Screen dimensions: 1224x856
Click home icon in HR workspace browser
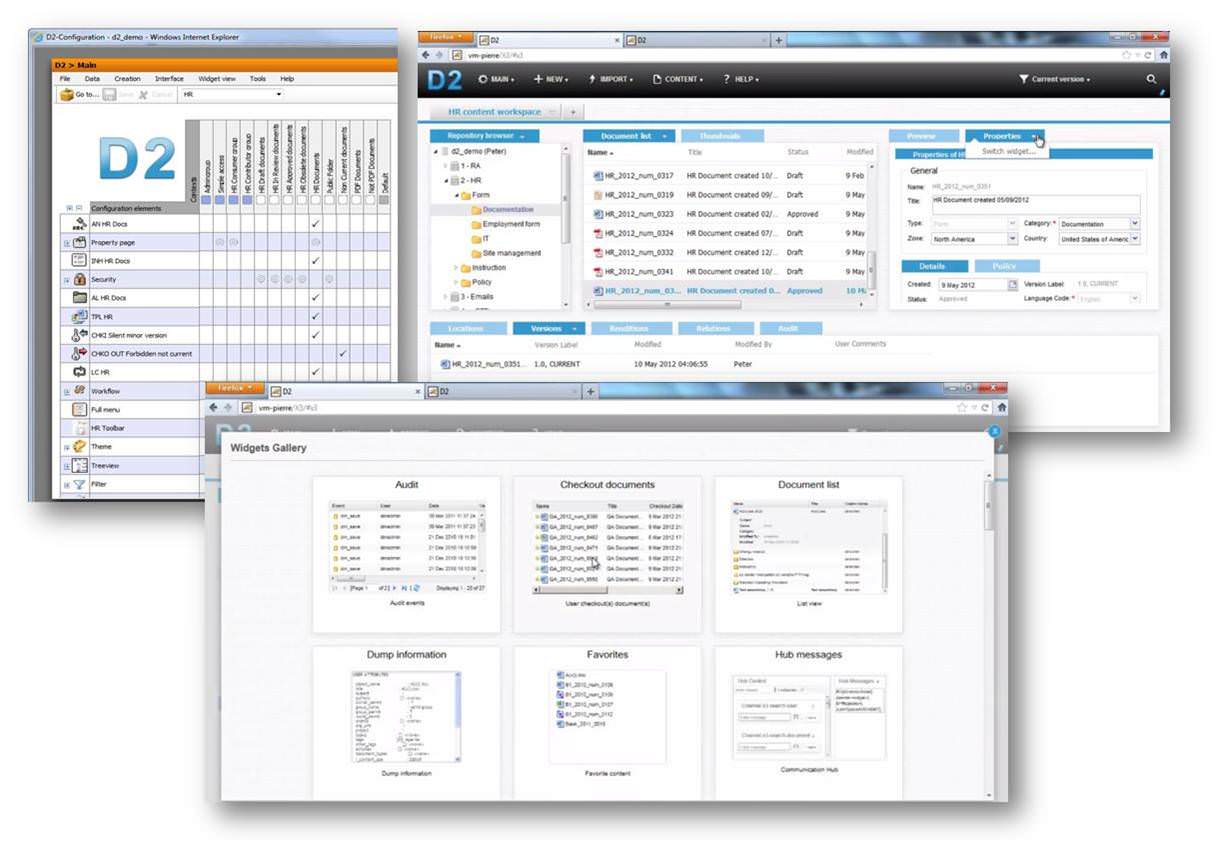click(x=1163, y=55)
